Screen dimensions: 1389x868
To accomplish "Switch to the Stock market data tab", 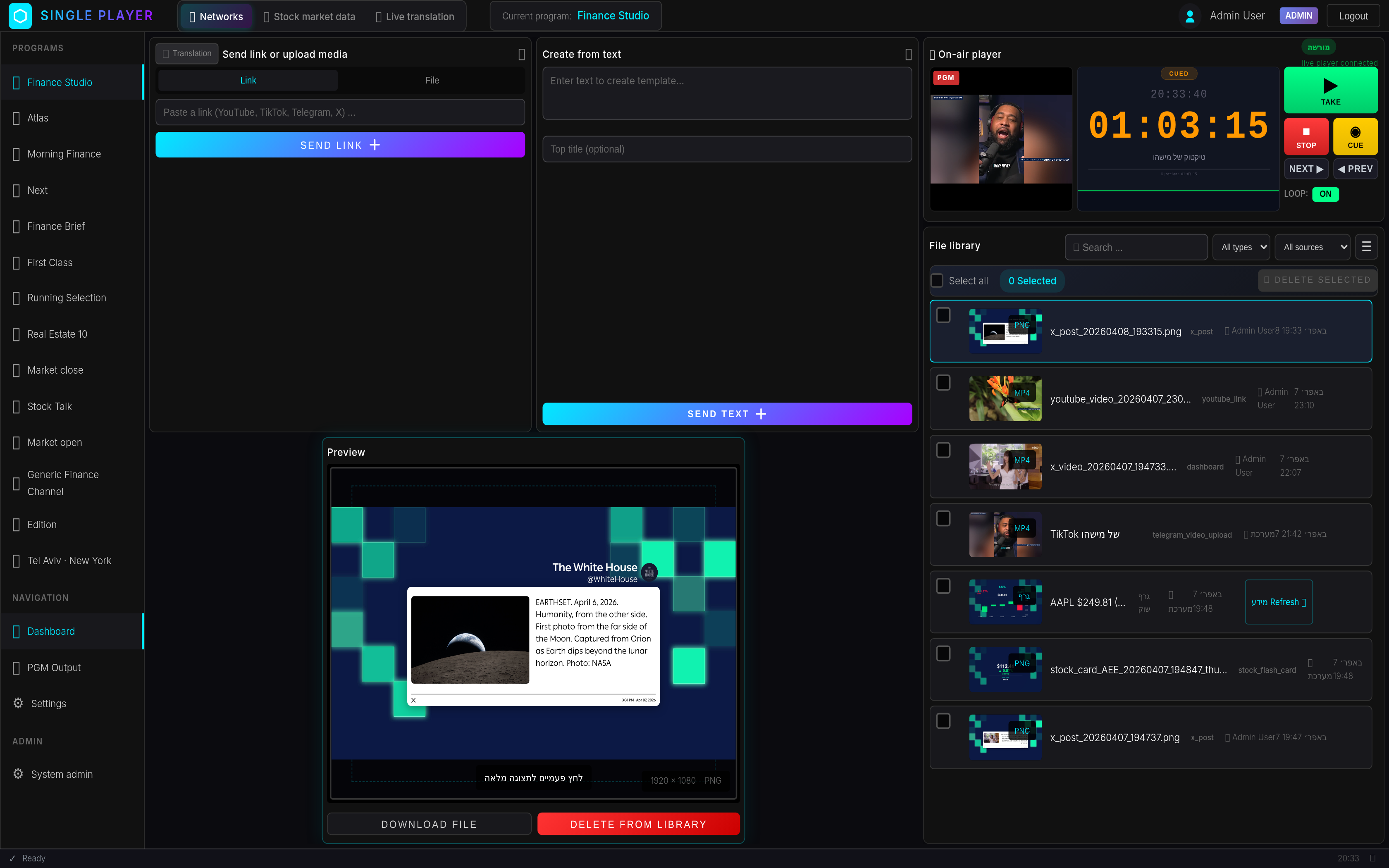I will click(x=309, y=16).
